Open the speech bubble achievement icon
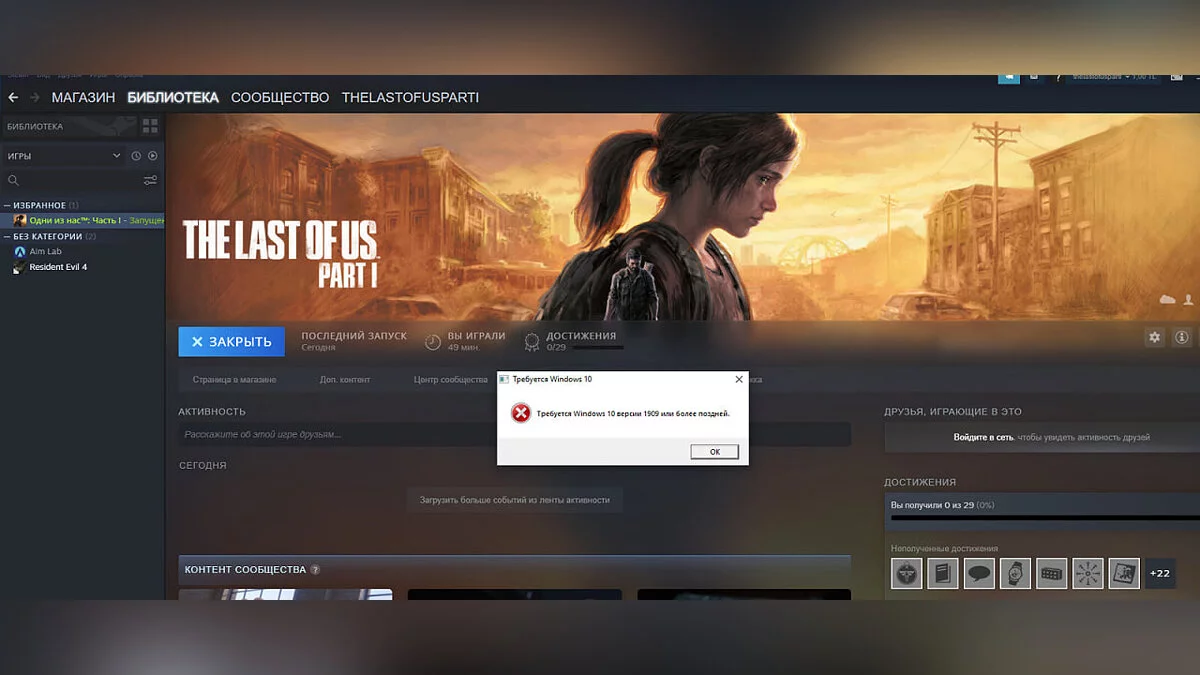 979,573
